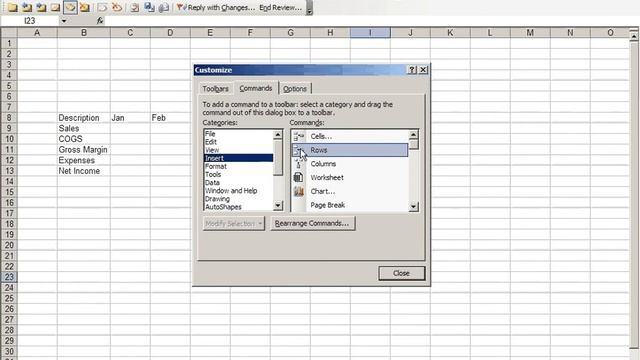This screenshot has height=360, width=640.
Task: Open the Options tab in Customize
Action: click(x=295, y=89)
